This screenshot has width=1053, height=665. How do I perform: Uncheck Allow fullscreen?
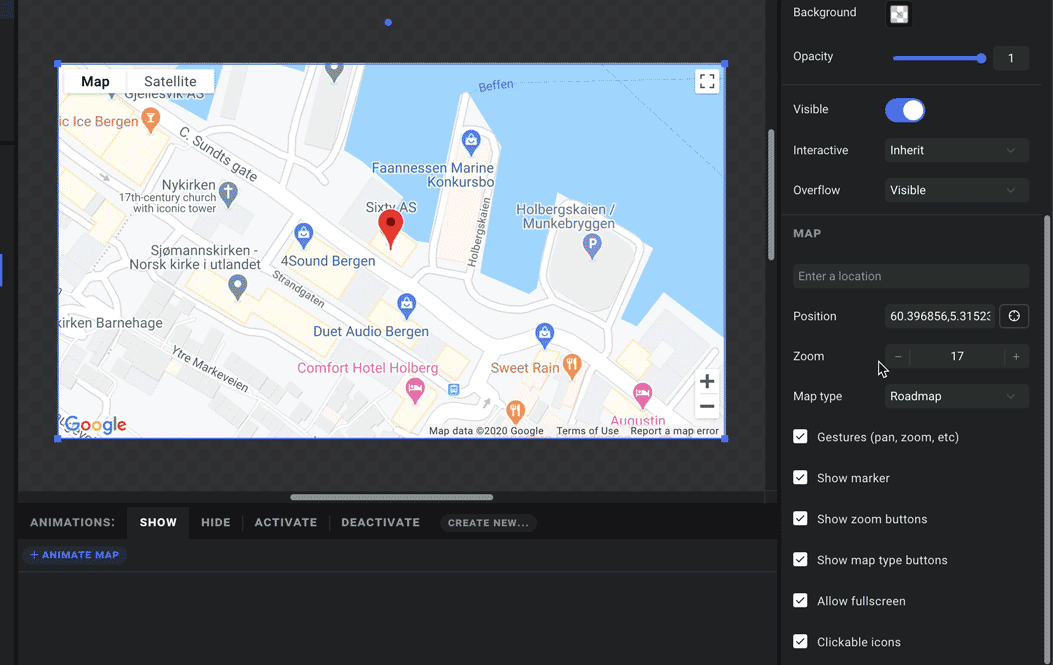coord(800,601)
